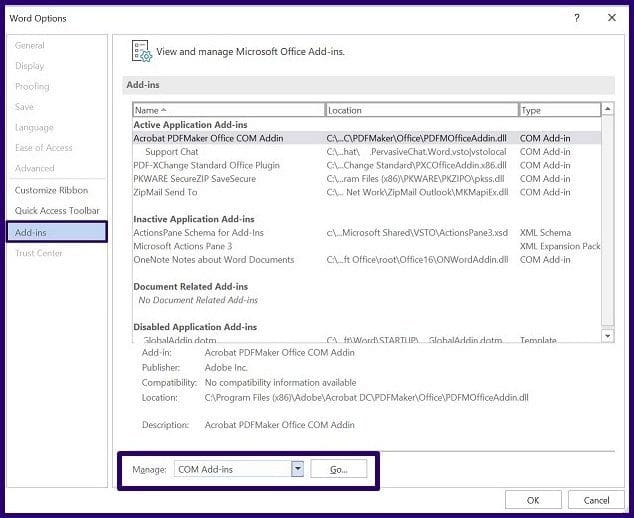Select Language in the sidebar
634x518 pixels.
(x=34, y=127)
